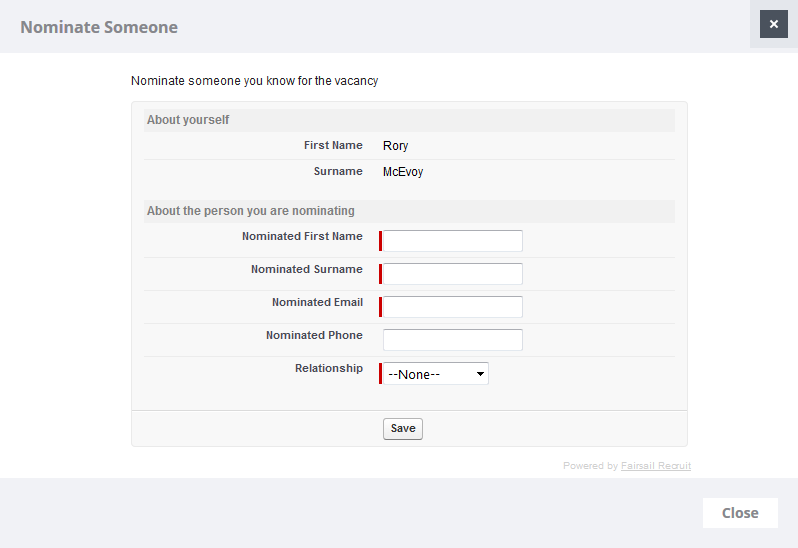Click the Nominated Phone label

(x=314, y=336)
